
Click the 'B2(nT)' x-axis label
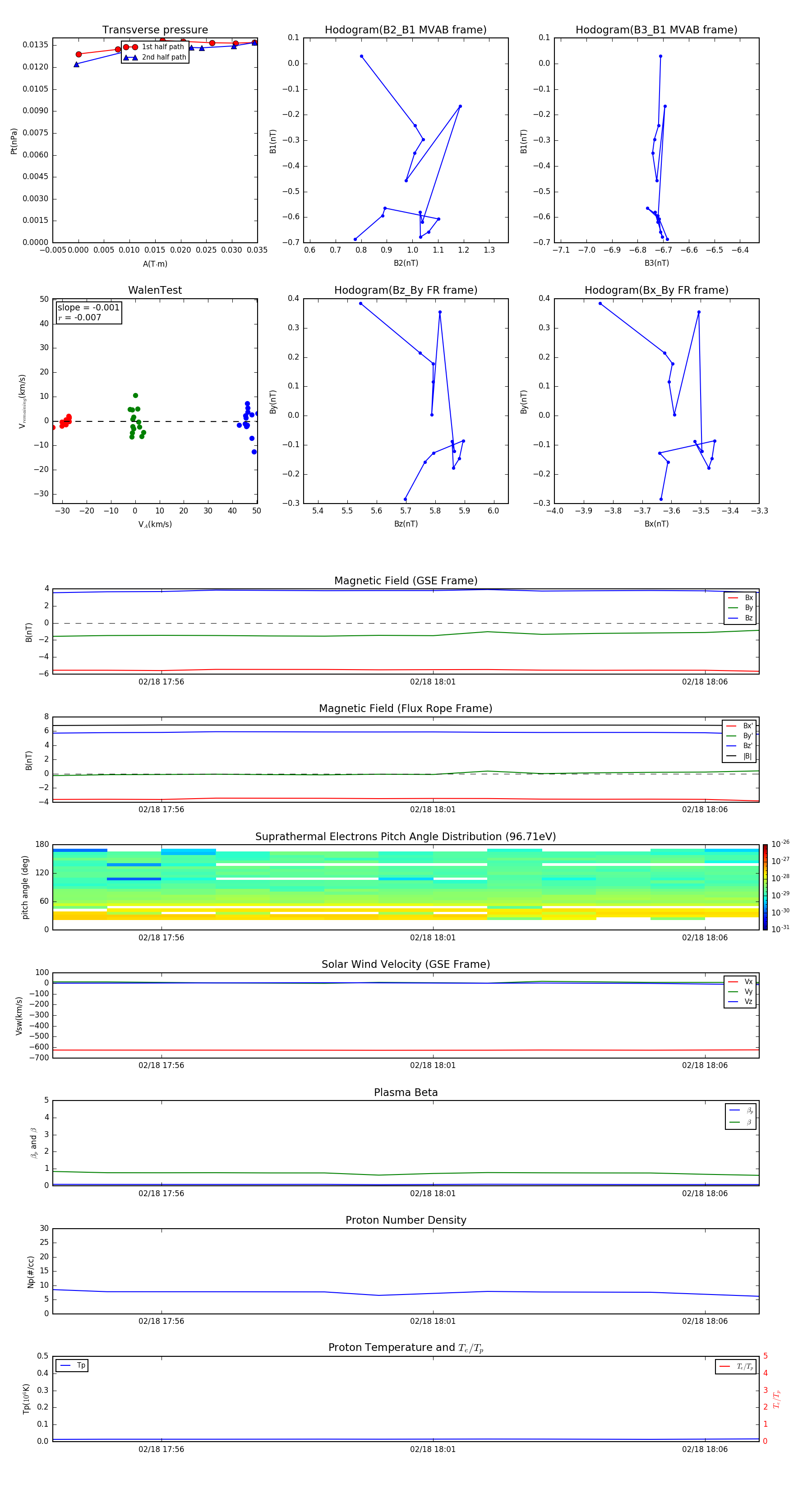point(406,263)
